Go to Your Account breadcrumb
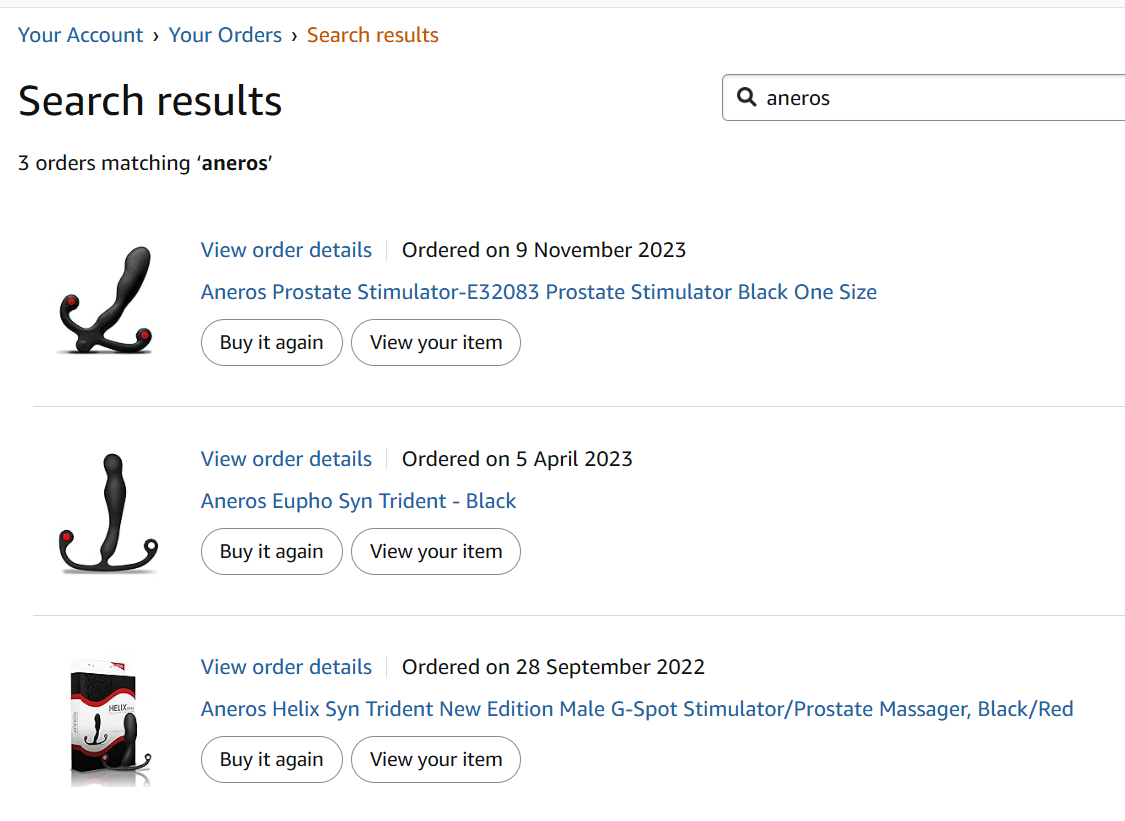 (x=80, y=35)
